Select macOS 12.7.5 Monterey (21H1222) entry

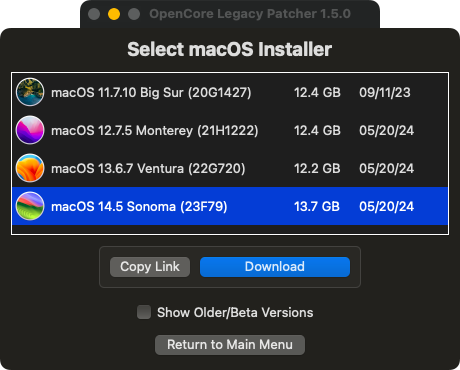coord(230,130)
